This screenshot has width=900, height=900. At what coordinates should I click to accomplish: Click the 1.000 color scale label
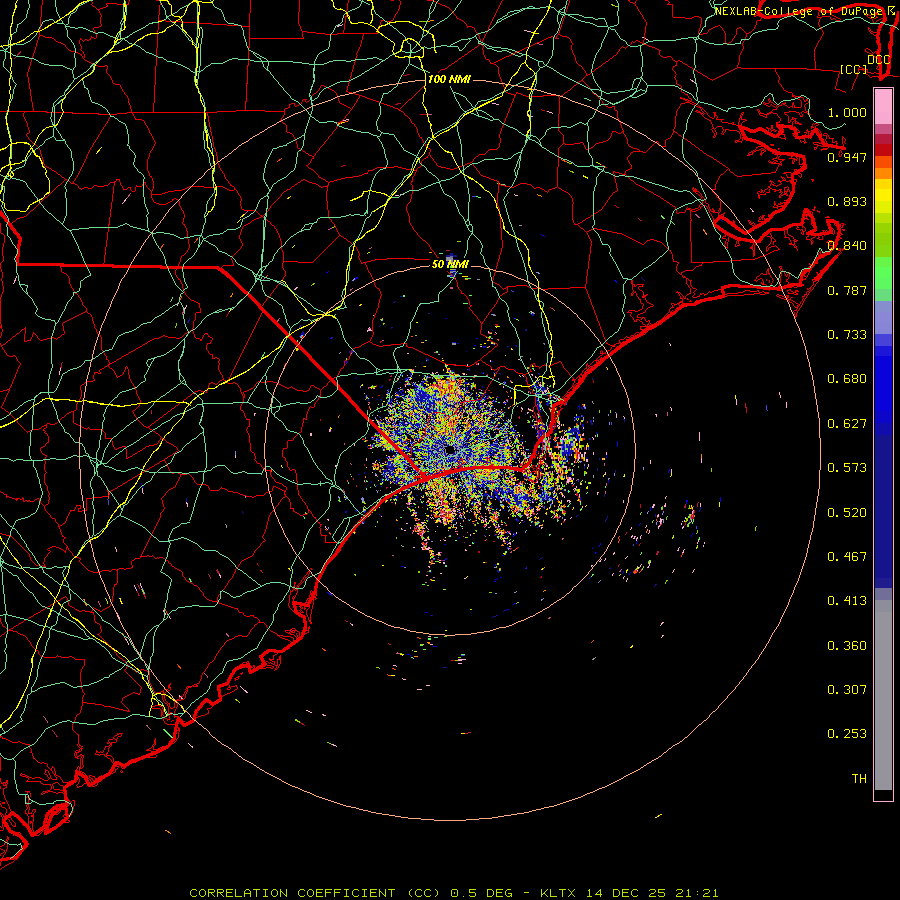pyautogui.click(x=847, y=112)
